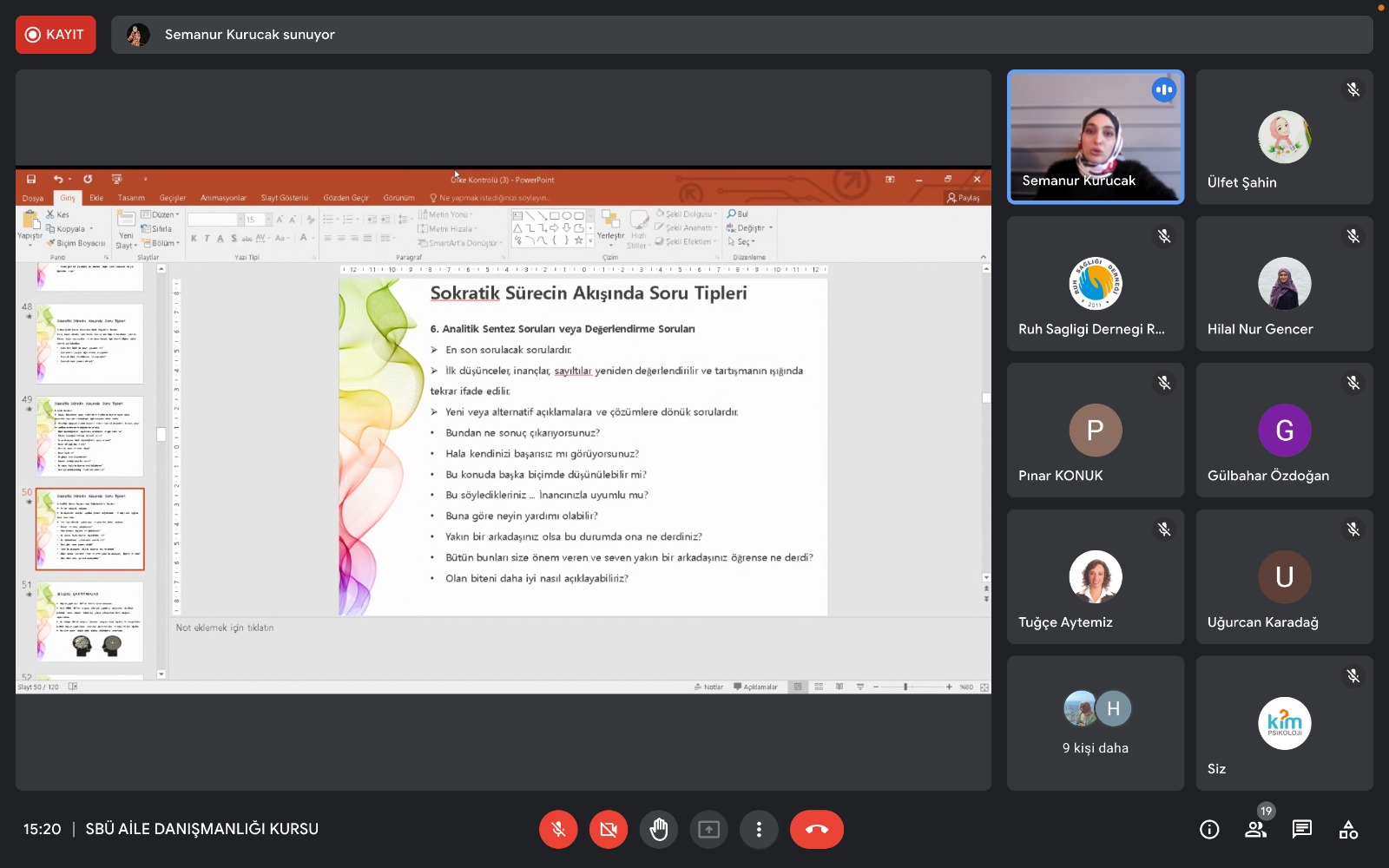
Task: Open the Geçişler ribbon tab
Action: tap(173, 198)
